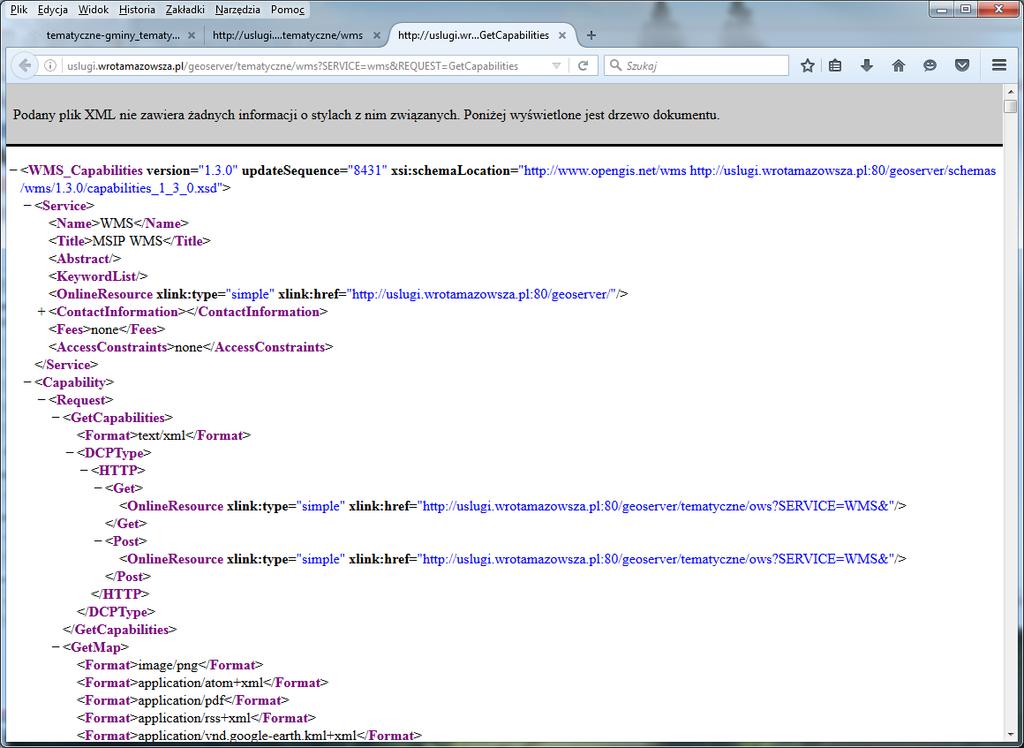Click the search magnifier icon
1024x748 pixels.
click(615, 65)
